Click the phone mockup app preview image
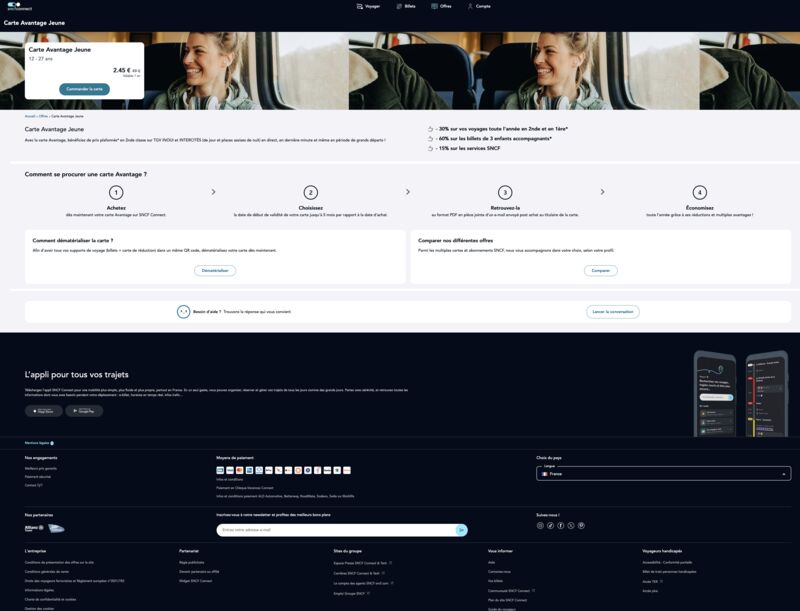Image resolution: width=800 pixels, height=611 pixels. click(x=741, y=393)
